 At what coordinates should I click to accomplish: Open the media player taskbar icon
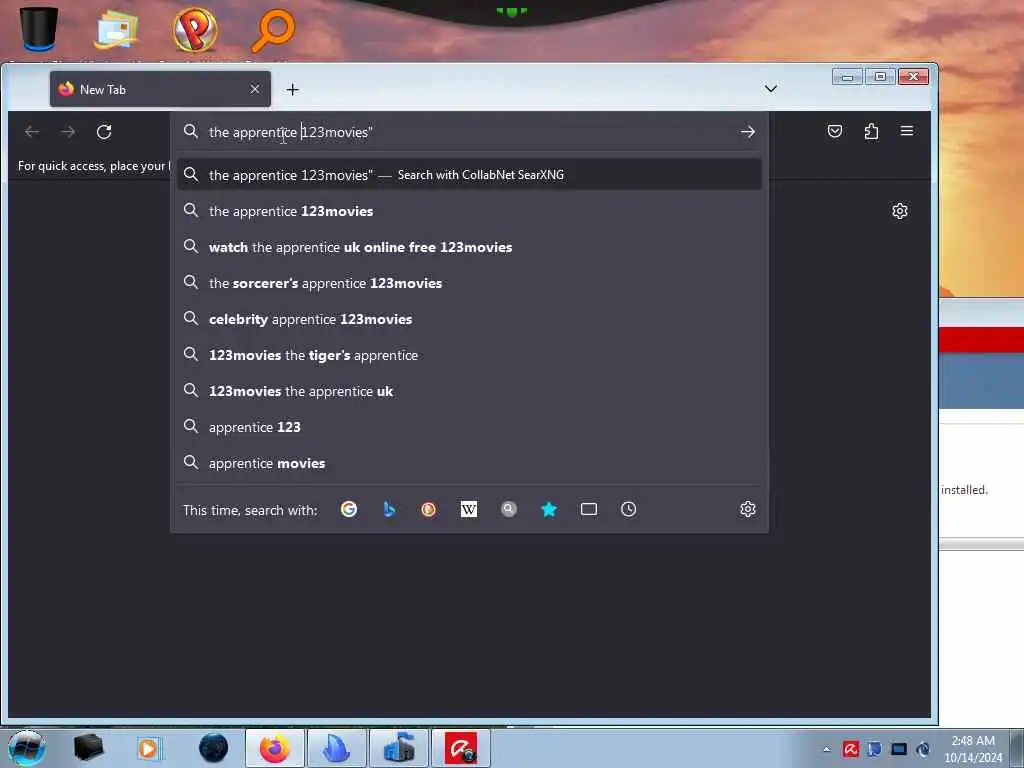click(149, 748)
